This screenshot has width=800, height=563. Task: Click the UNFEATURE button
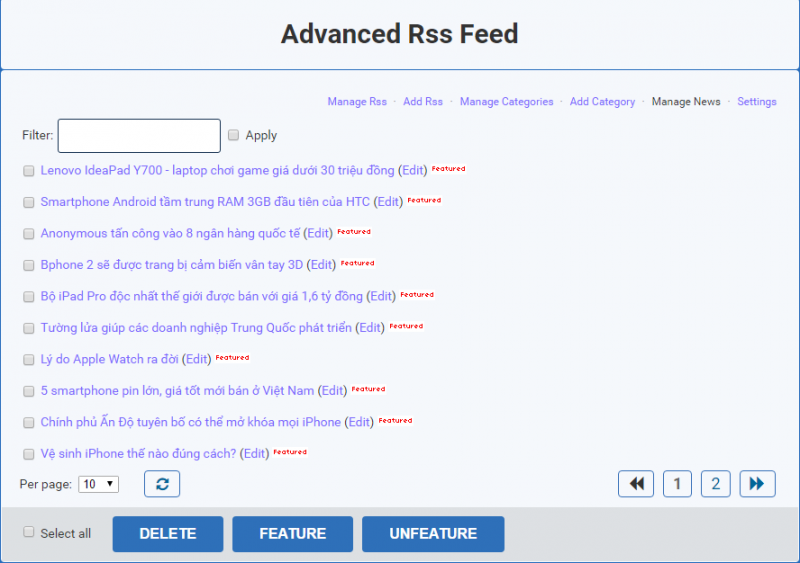(x=433, y=533)
